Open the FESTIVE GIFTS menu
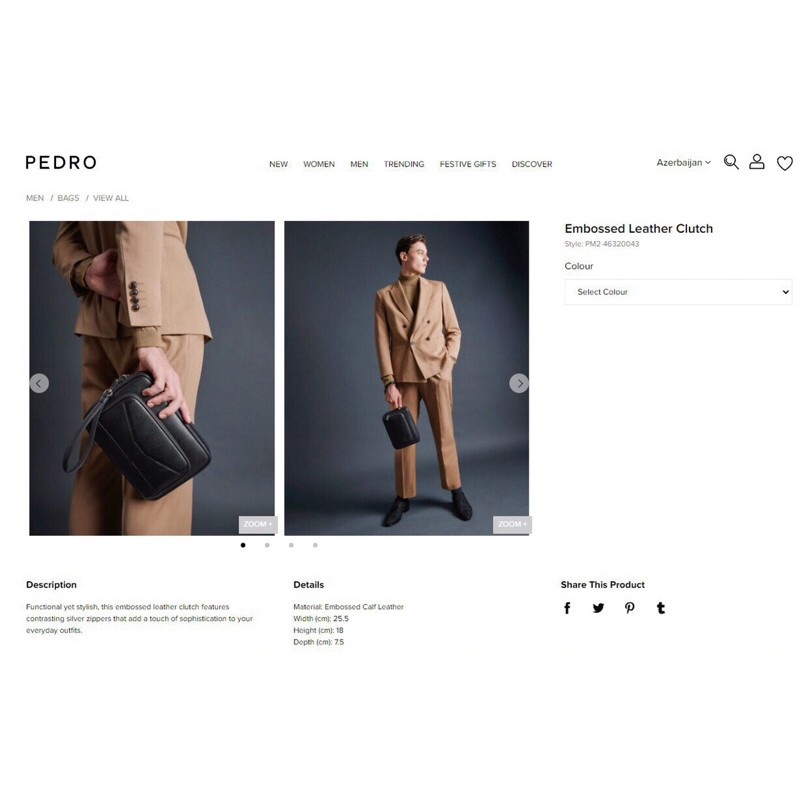This screenshot has width=799, height=799. pos(468,164)
